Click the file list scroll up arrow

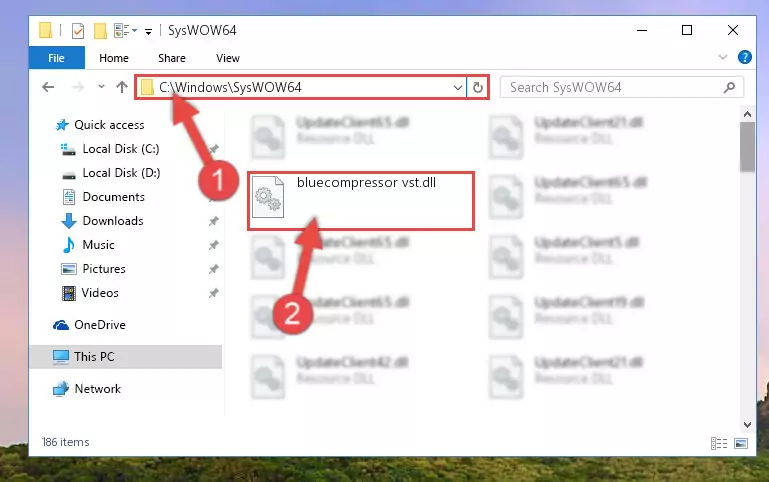click(x=747, y=114)
